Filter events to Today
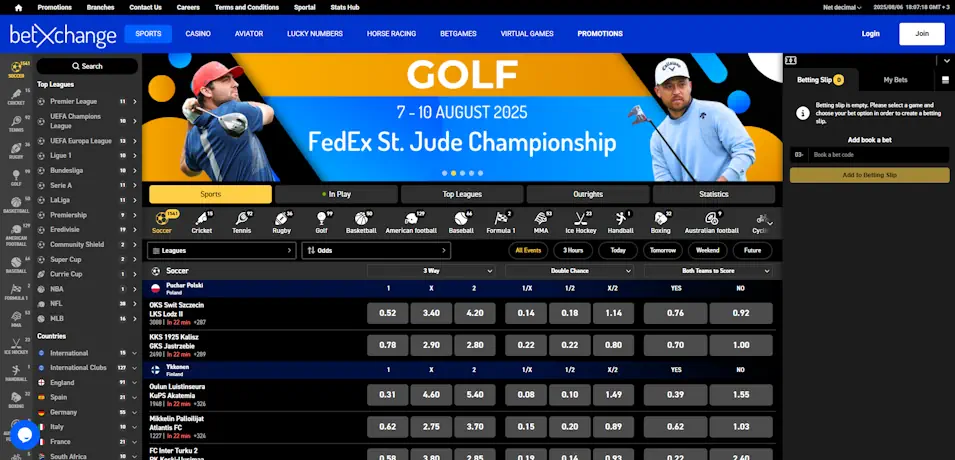Screen dimensions: 955x460 618,250
